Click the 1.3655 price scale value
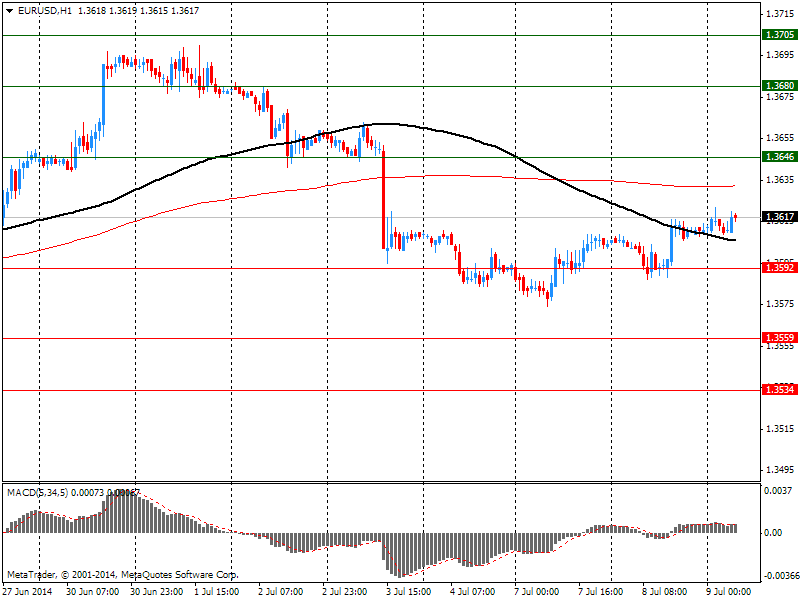This screenshot has height=600, width=800. pyautogui.click(x=781, y=138)
